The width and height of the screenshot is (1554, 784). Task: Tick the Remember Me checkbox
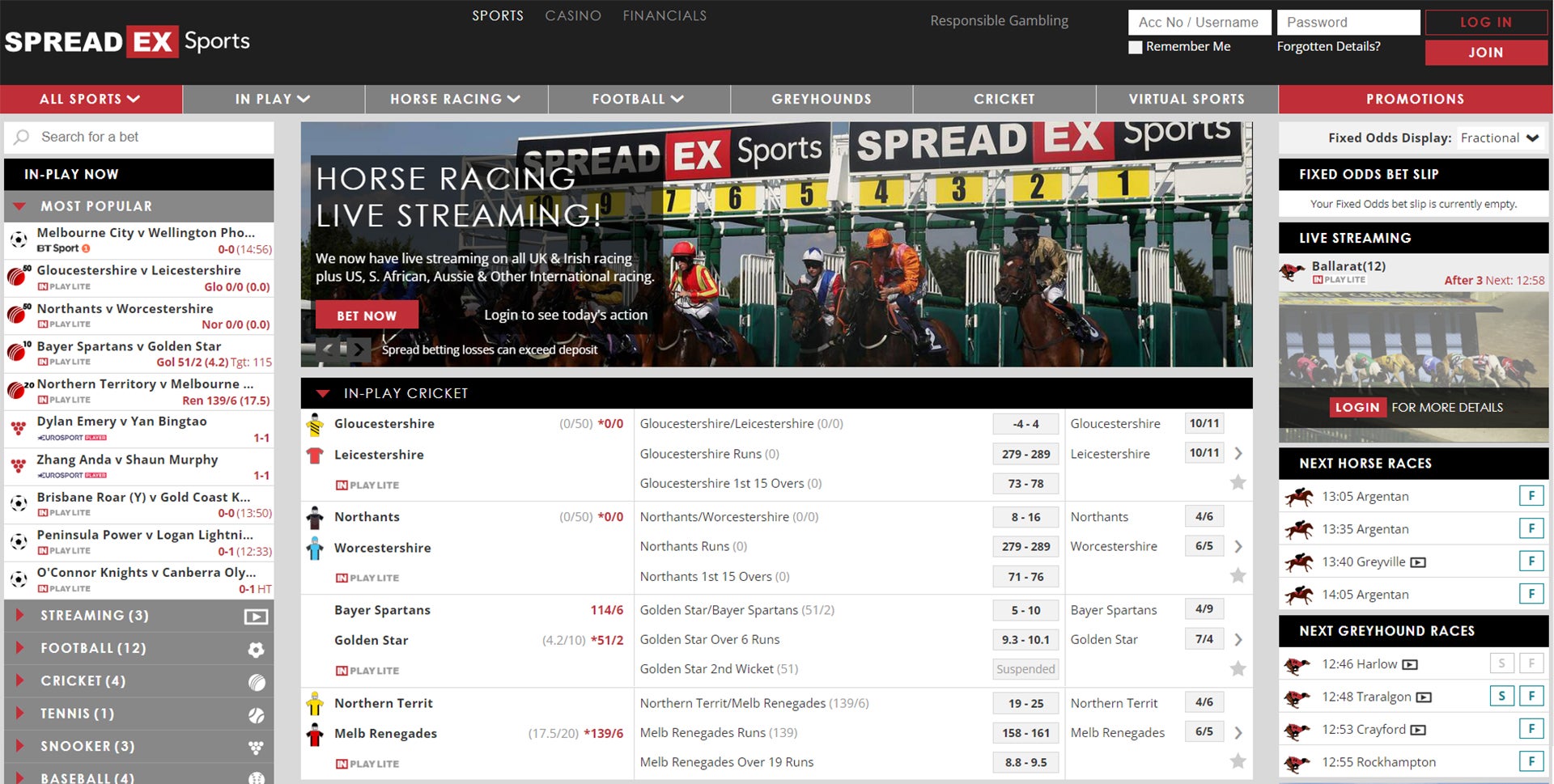coord(1136,47)
